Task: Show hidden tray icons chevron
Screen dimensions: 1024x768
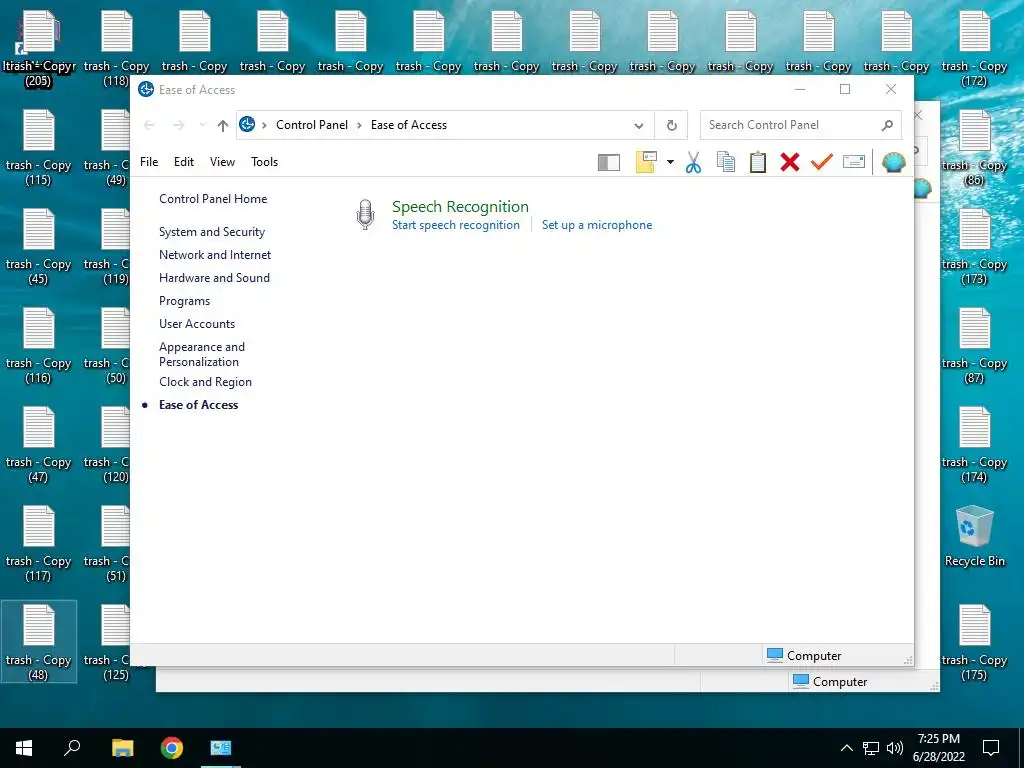Action: [x=846, y=748]
